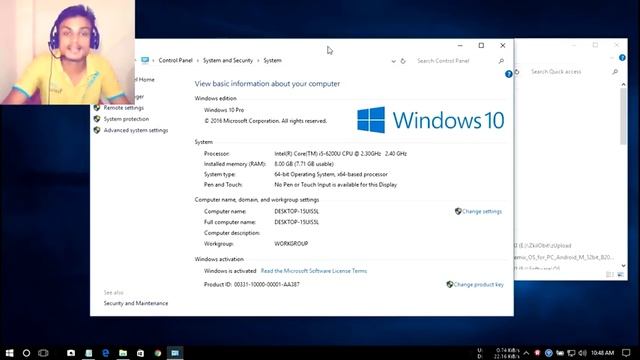Expand the address bar history dropdown
Screen dimensions: 640x360
click(393, 61)
